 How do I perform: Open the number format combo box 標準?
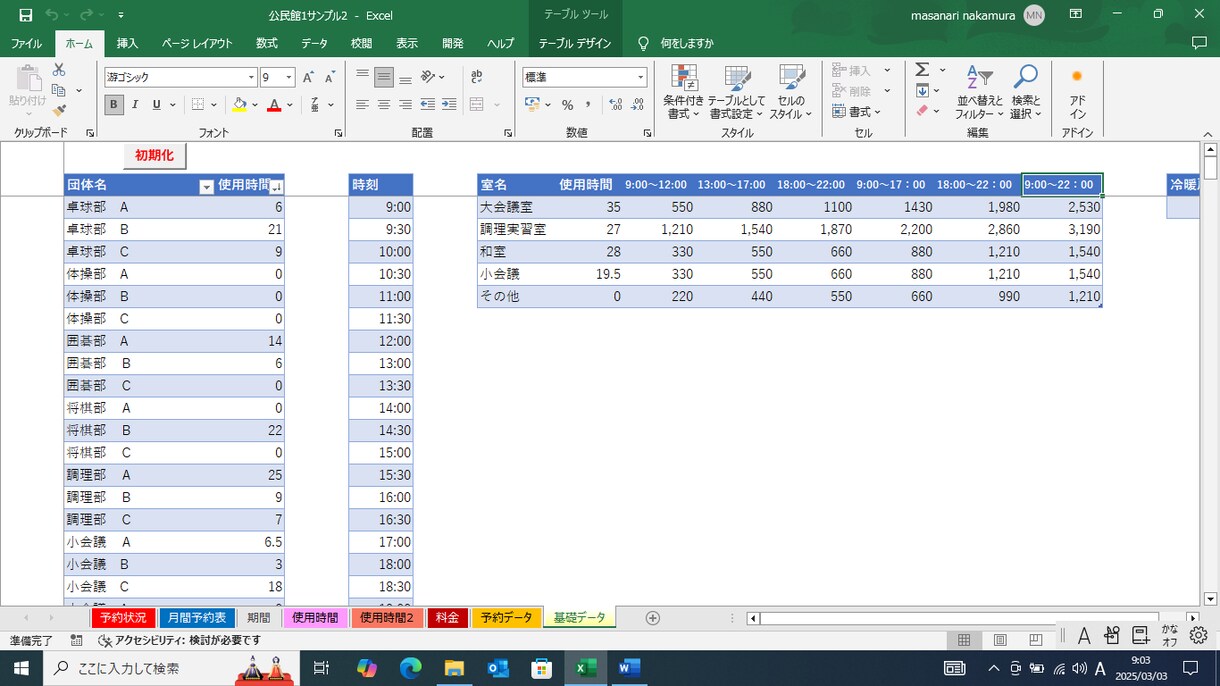point(585,77)
